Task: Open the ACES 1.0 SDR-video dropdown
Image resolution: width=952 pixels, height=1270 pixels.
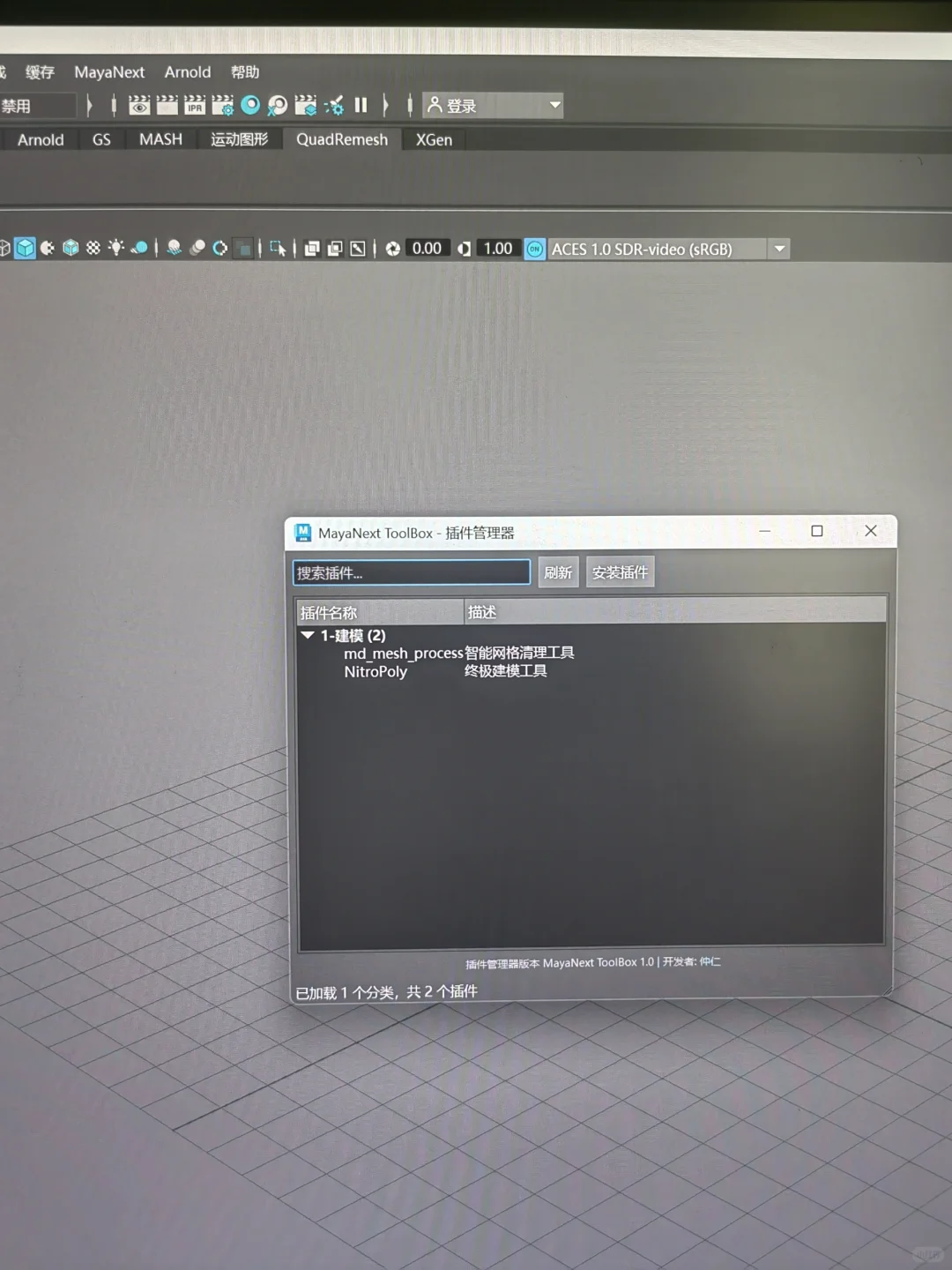Action: tap(779, 249)
